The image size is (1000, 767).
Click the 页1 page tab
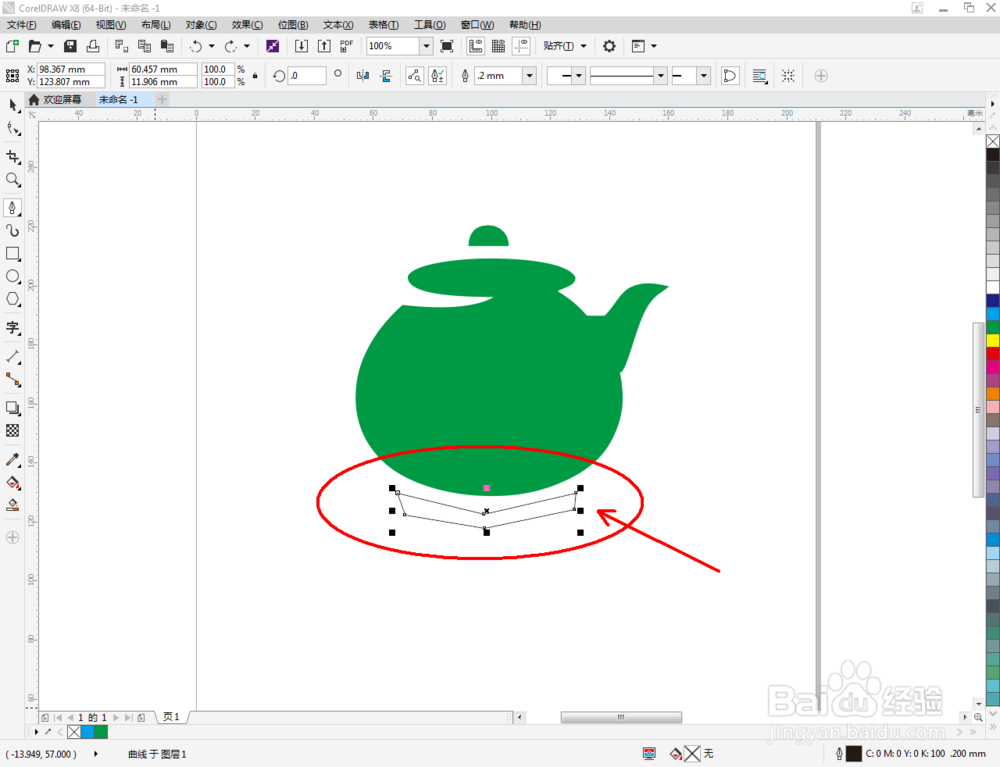[x=171, y=717]
